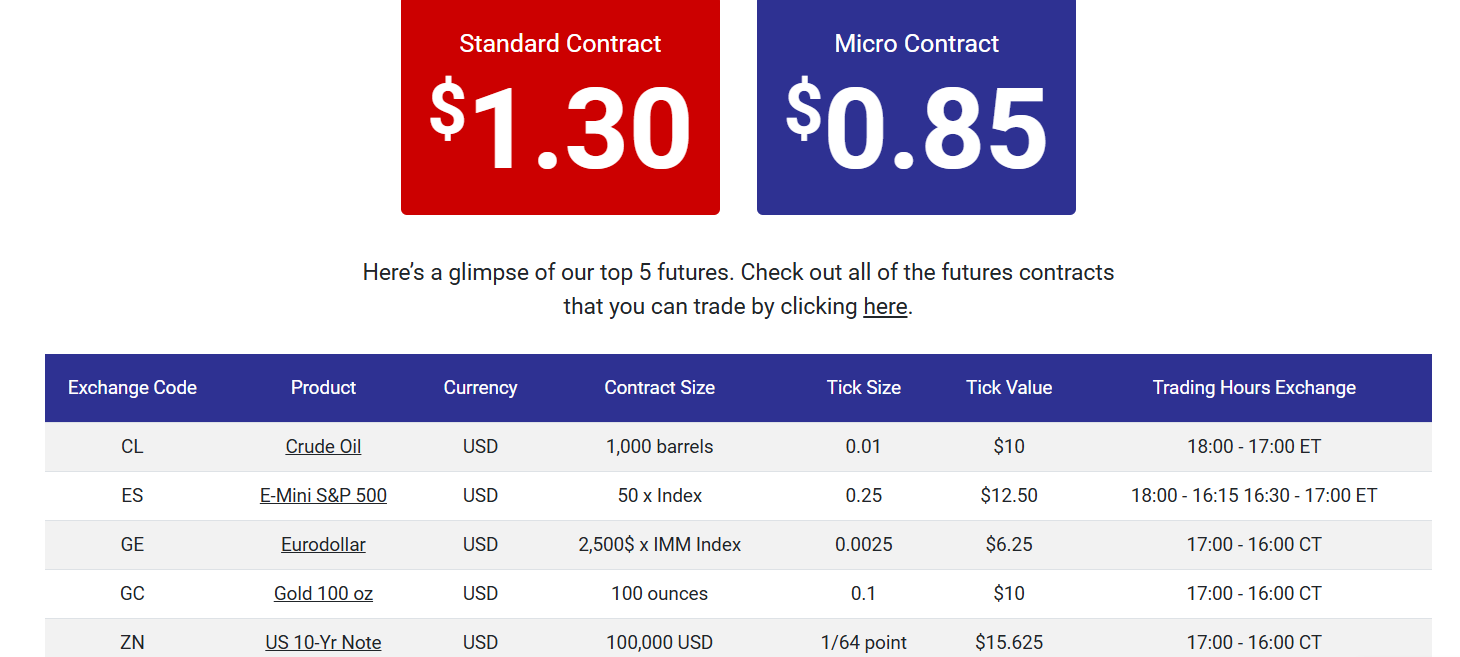Open the 'here' futures contracts link

(885, 306)
